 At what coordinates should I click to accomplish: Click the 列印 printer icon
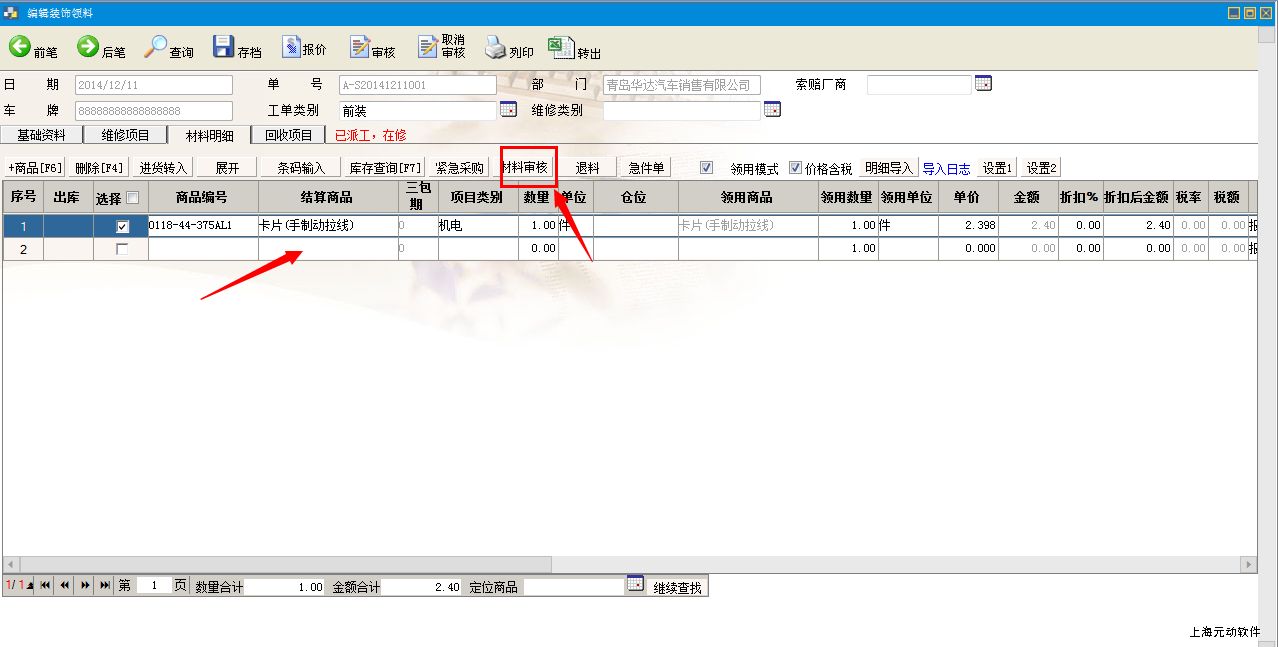pos(496,48)
